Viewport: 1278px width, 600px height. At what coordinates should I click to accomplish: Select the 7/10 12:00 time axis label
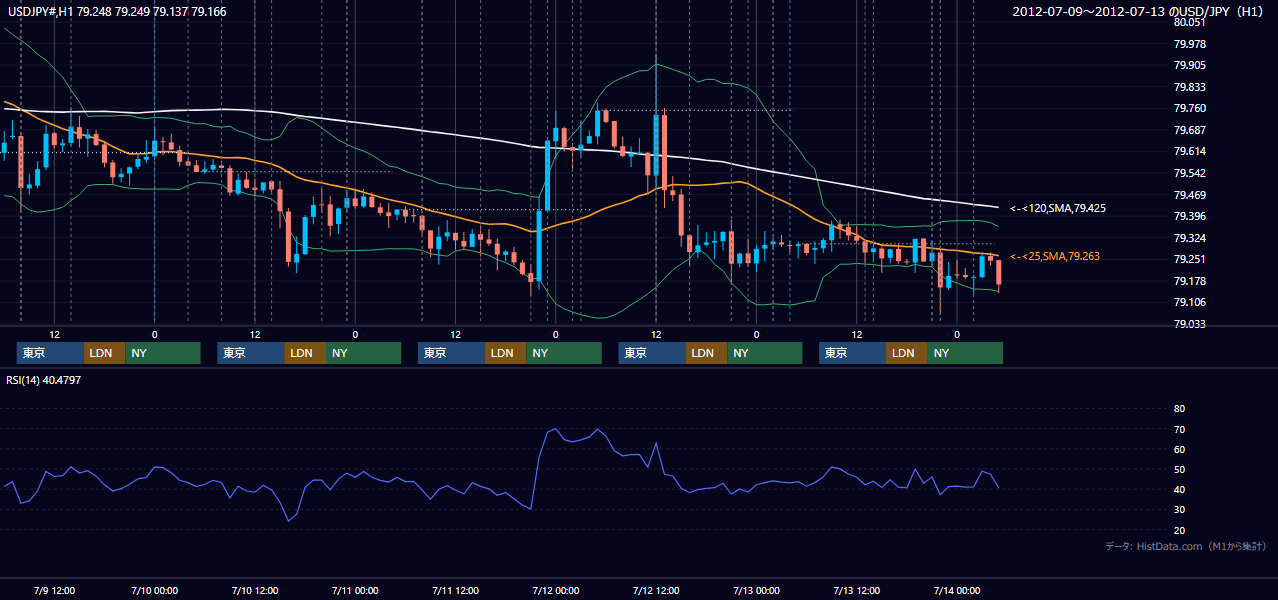pos(255,590)
